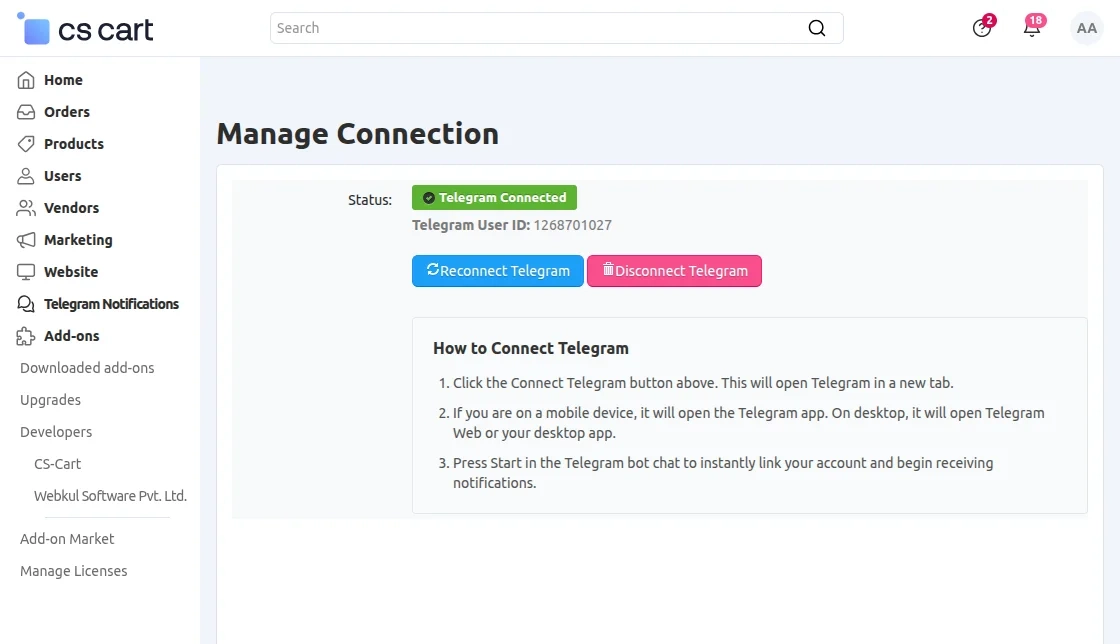This screenshot has width=1120, height=644.
Task: Click the Users person icon
Action: point(26,176)
